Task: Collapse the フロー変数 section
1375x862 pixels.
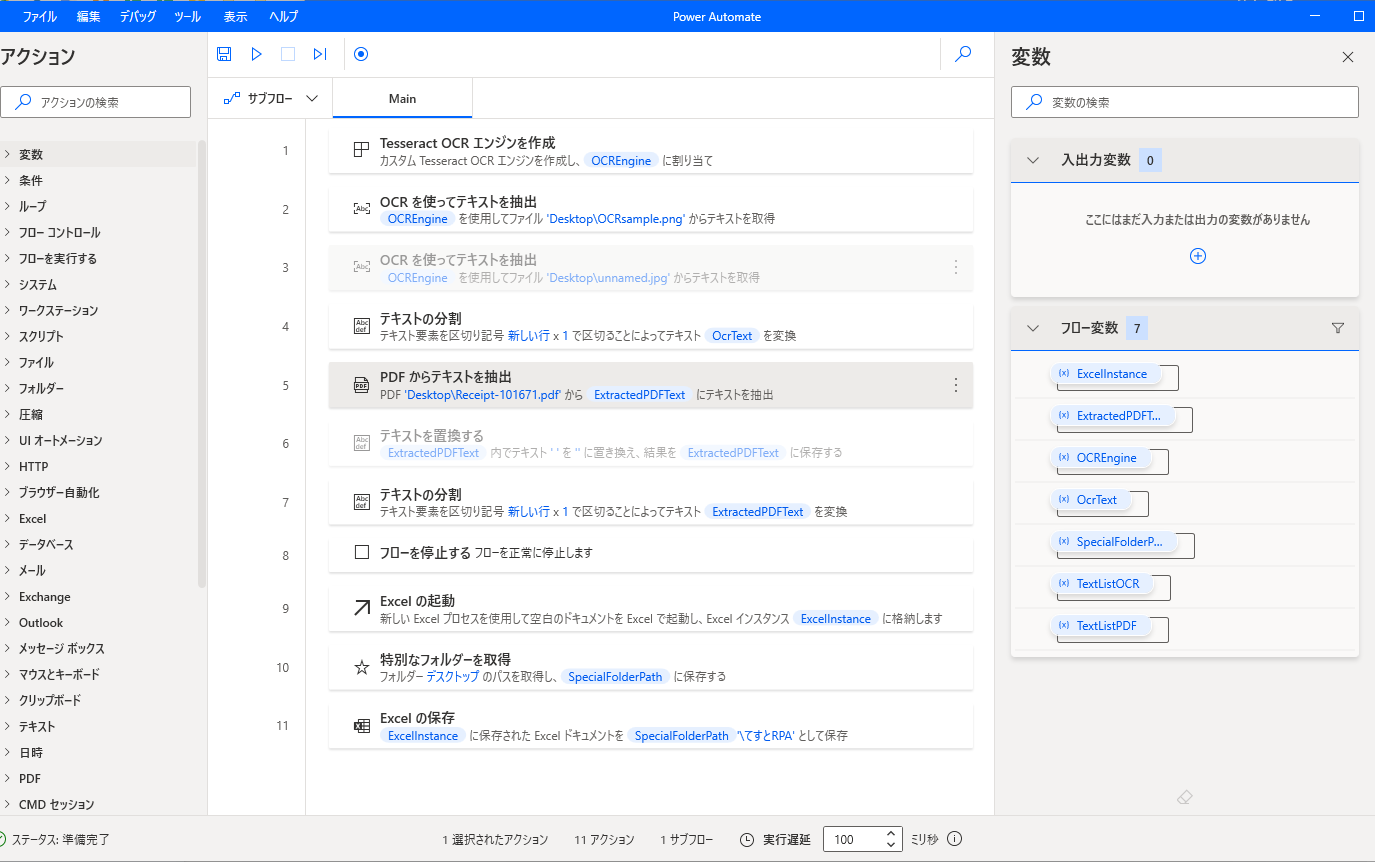Action: [1034, 328]
